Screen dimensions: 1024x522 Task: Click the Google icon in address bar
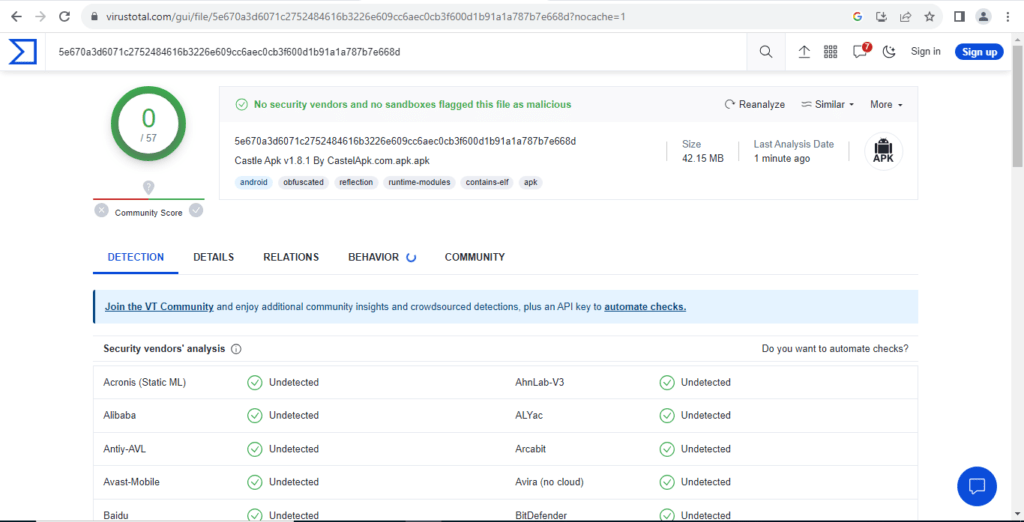coord(857,17)
